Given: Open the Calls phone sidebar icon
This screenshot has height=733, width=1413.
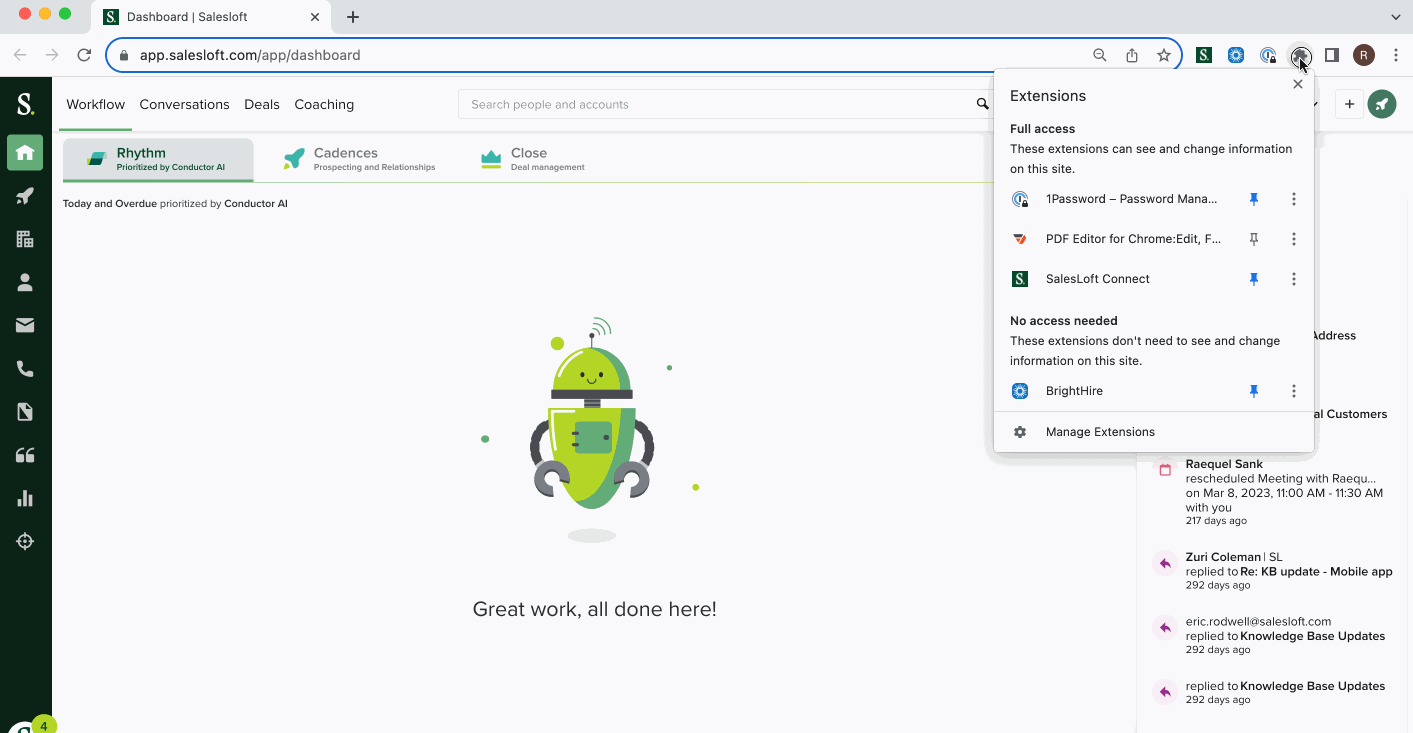Looking at the screenshot, I should pos(25,369).
